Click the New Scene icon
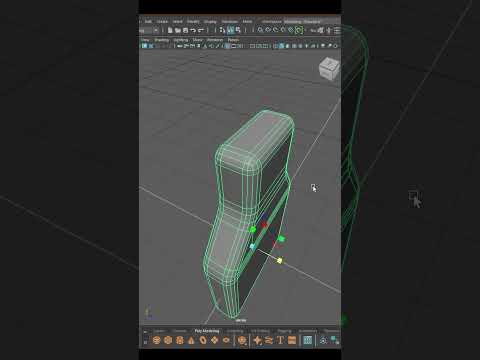The width and height of the screenshot is (480, 360). pos(170,30)
